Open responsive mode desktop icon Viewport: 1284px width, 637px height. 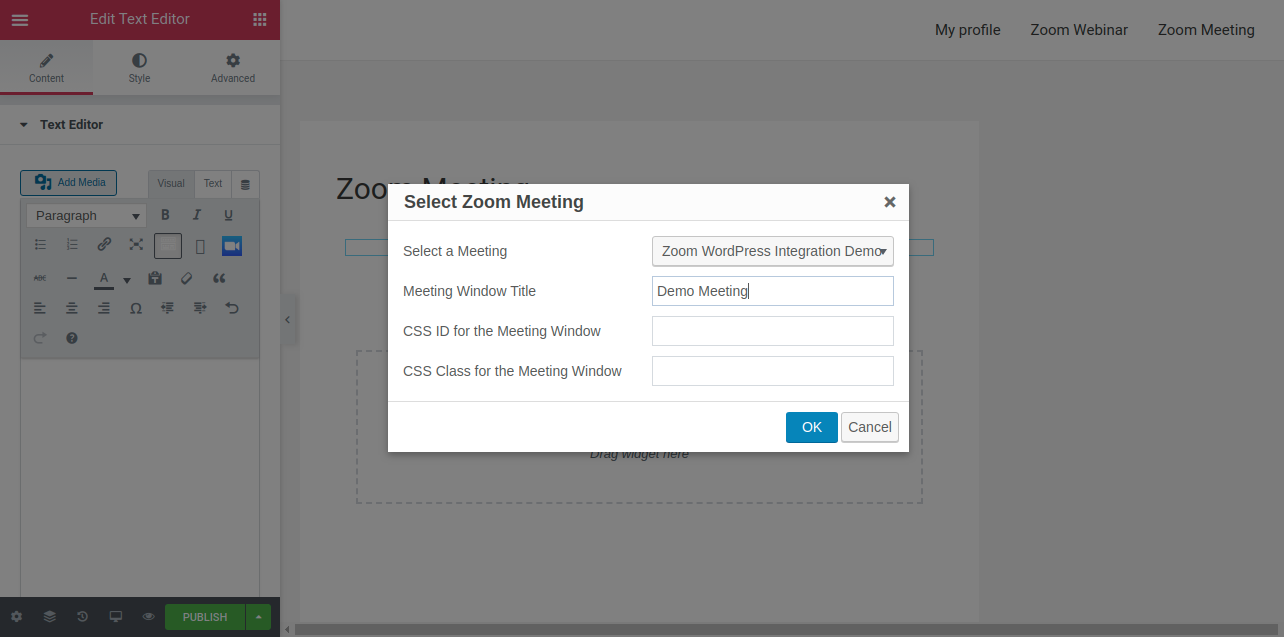coord(115,617)
